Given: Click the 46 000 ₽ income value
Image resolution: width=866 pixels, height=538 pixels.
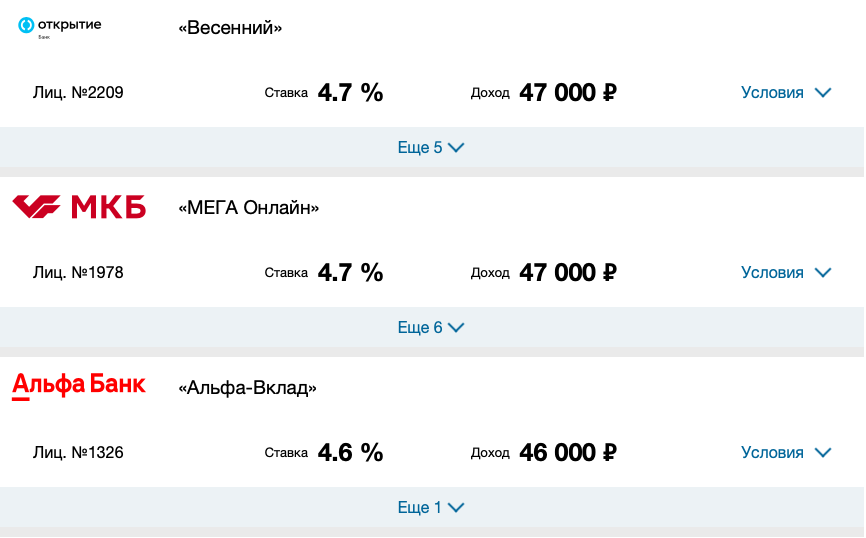Looking at the screenshot, I should click(568, 452).
